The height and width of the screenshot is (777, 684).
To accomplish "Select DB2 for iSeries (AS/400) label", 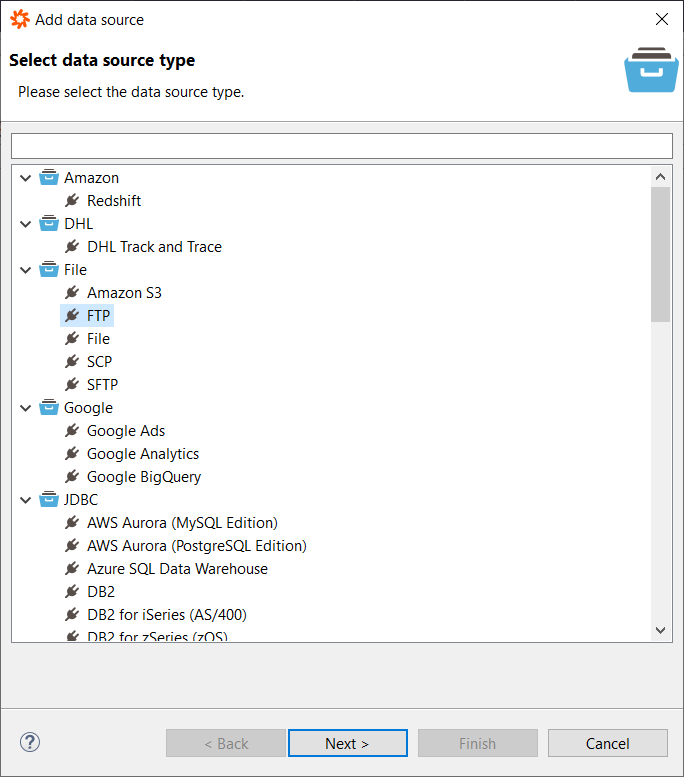I will (167, 615).
